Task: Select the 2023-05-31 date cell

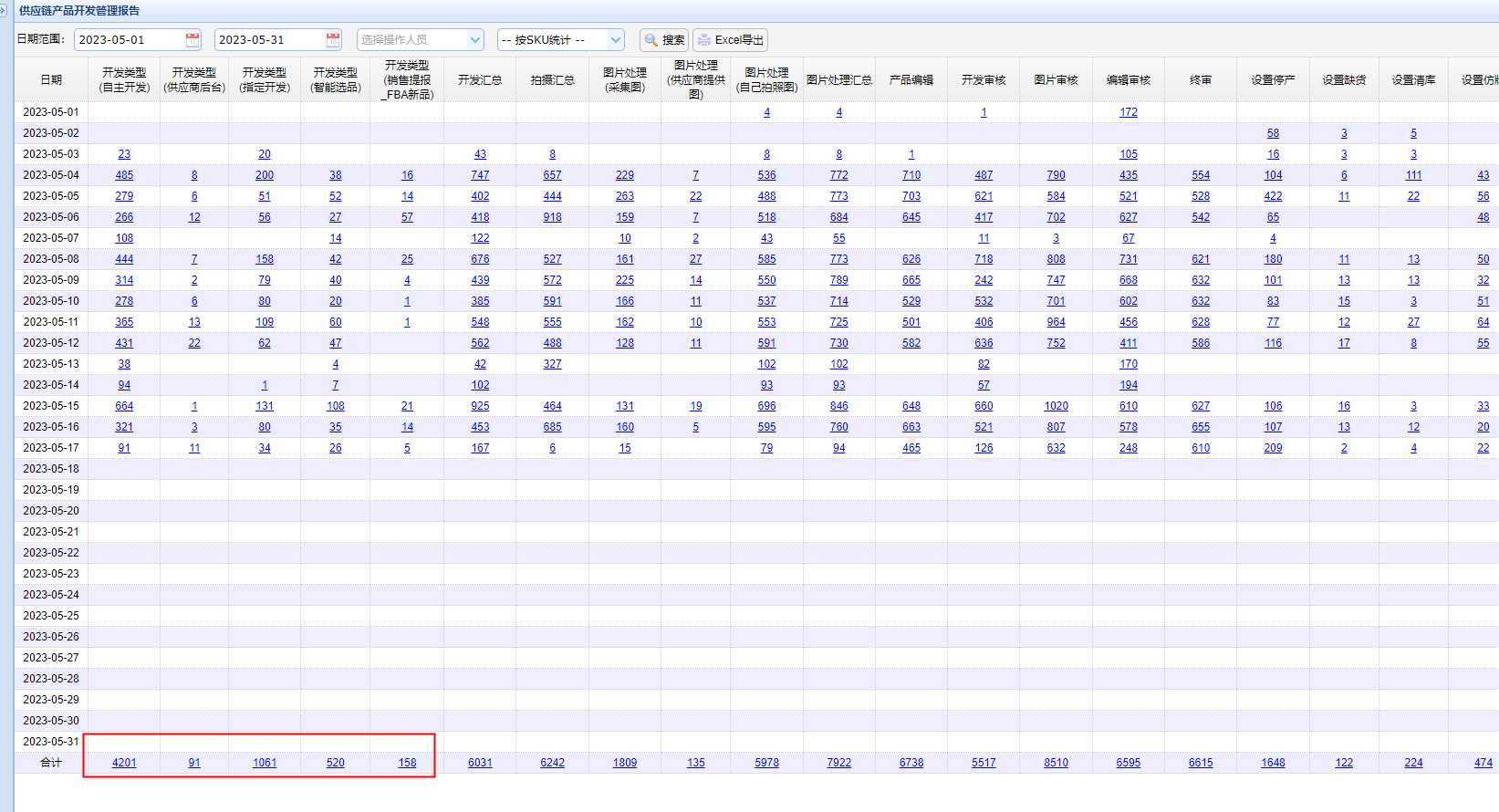Action: coord(51,742)
